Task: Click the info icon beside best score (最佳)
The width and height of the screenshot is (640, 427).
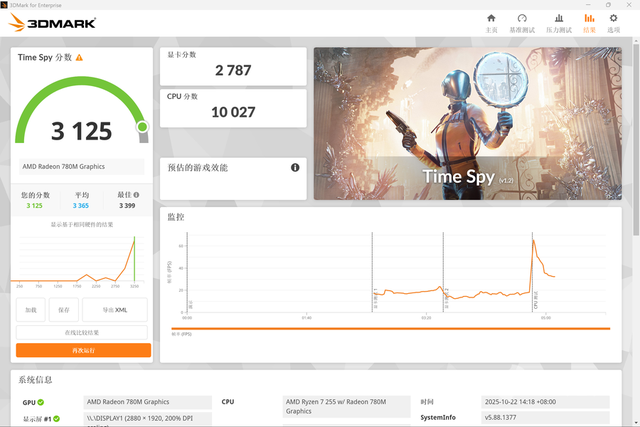Action: coord(136,195)
